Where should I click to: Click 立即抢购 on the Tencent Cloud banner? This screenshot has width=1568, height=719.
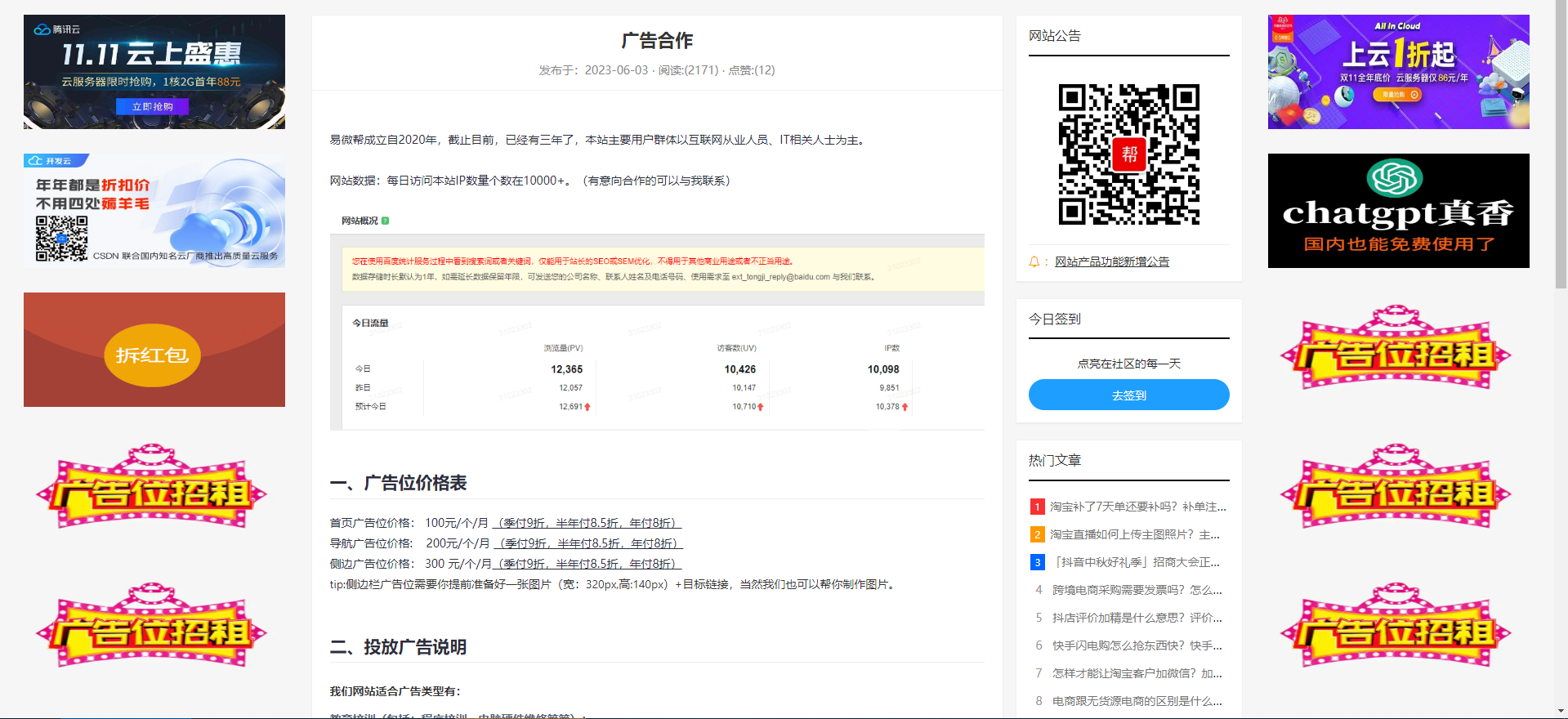click(x=153, y=106)
